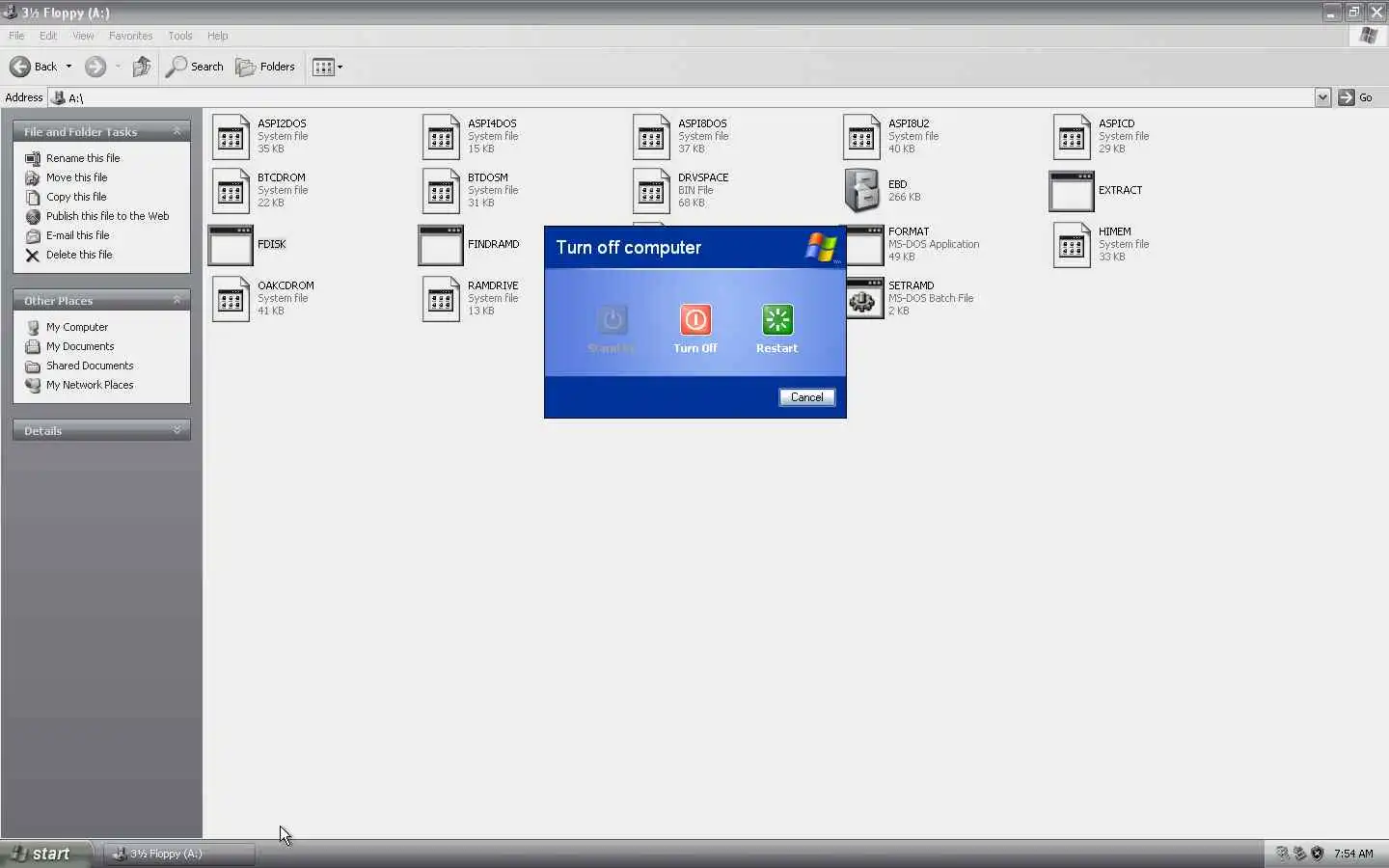Viewport: 1389px width, 868px height.
Task: Select the SETRAMD batch file icon
Action: pyautogui.click(x=865, y=299)
